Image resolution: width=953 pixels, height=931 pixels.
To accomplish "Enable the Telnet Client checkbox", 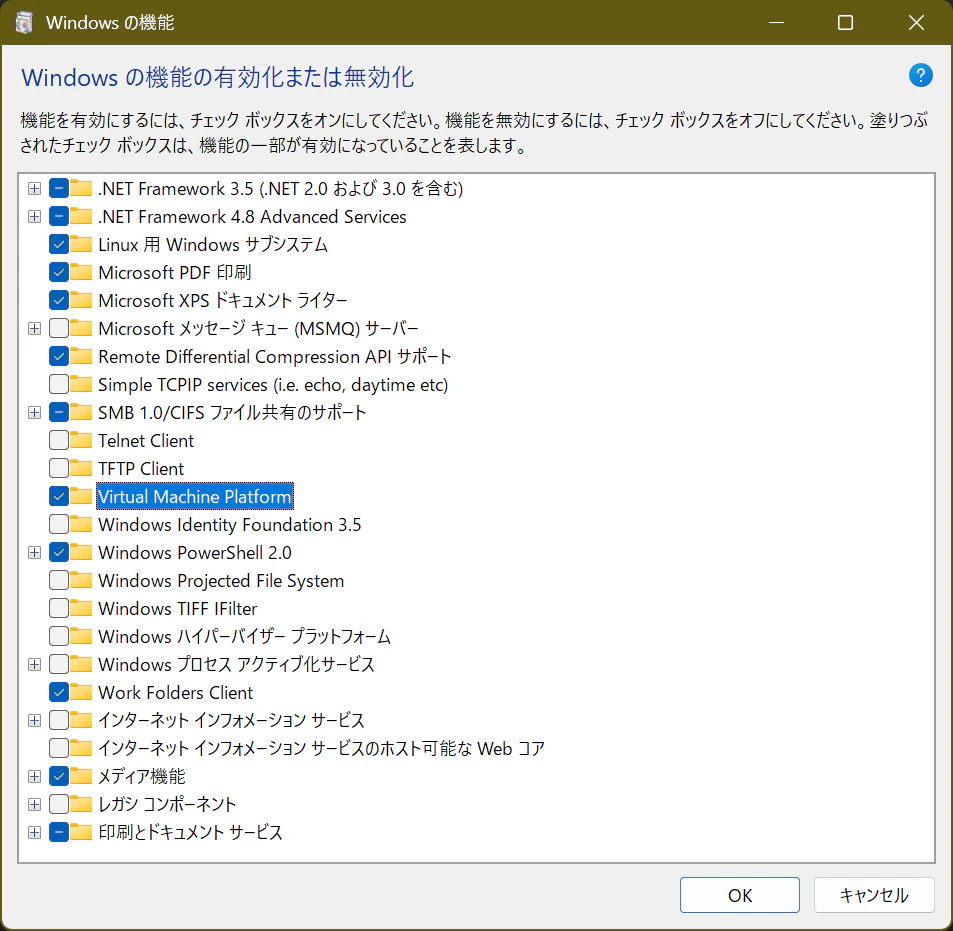I will (59, 440).
